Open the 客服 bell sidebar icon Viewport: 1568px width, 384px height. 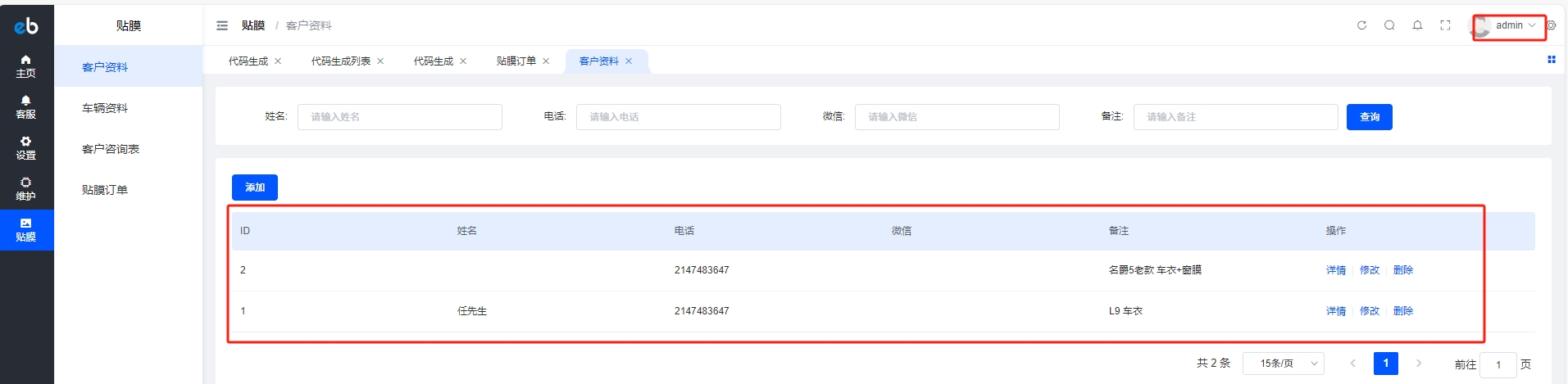coord(26,107)
